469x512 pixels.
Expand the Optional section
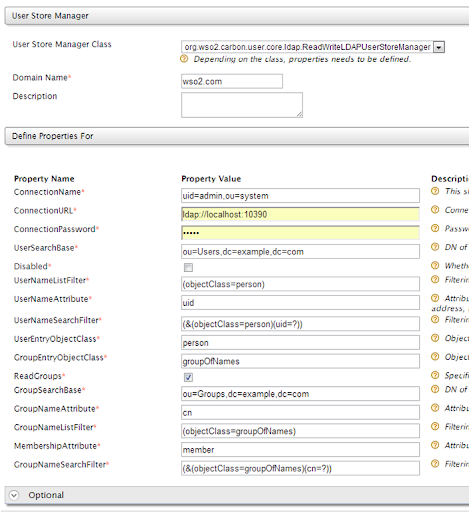(x=14, y=495)
